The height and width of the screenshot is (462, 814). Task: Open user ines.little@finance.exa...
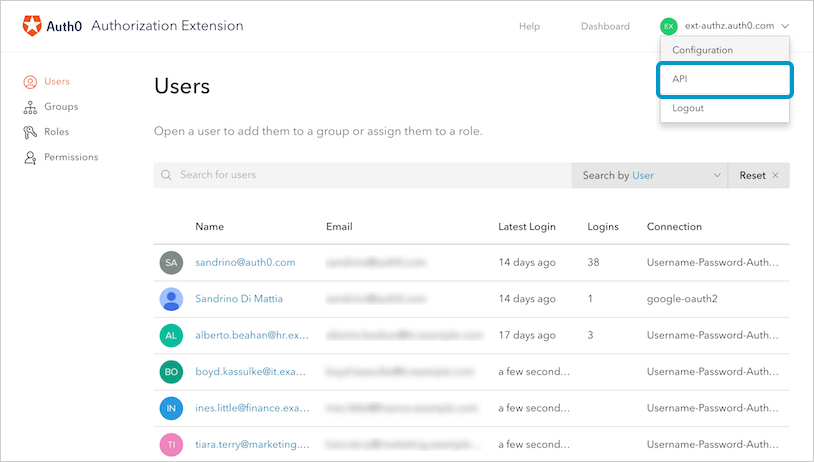pos(252,408)
